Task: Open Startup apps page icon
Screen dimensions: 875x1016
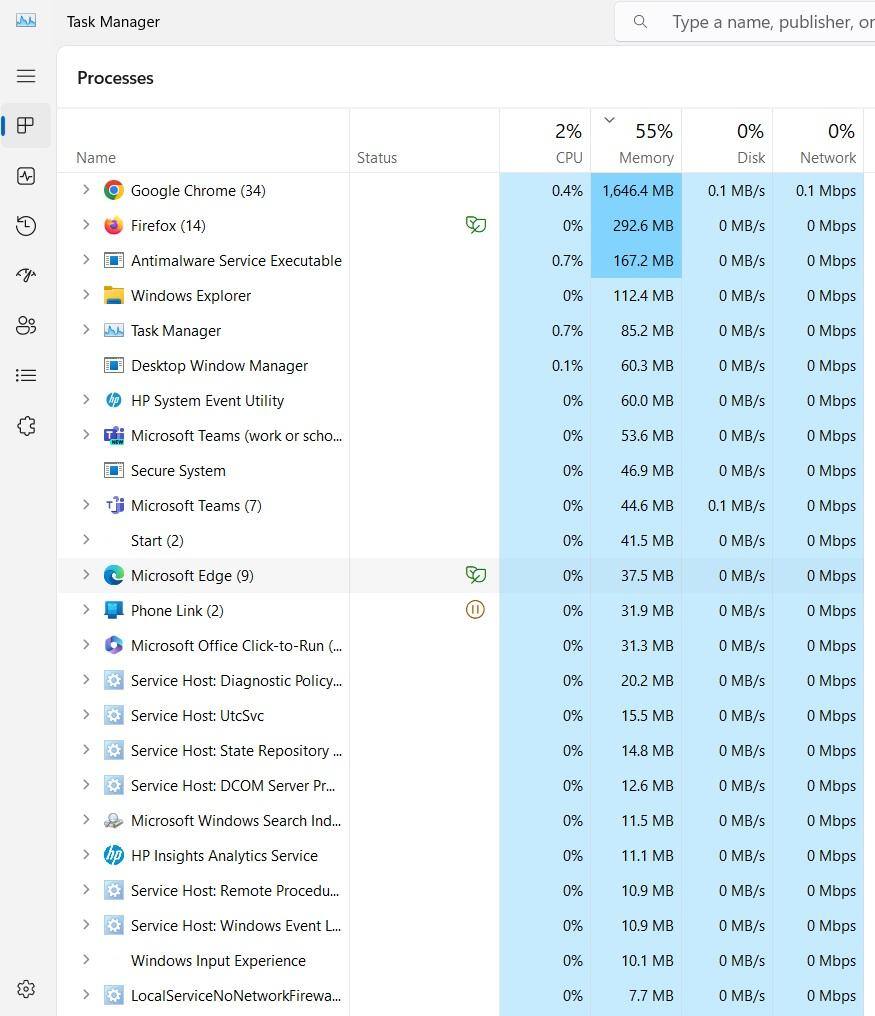Action: (26, 275)
